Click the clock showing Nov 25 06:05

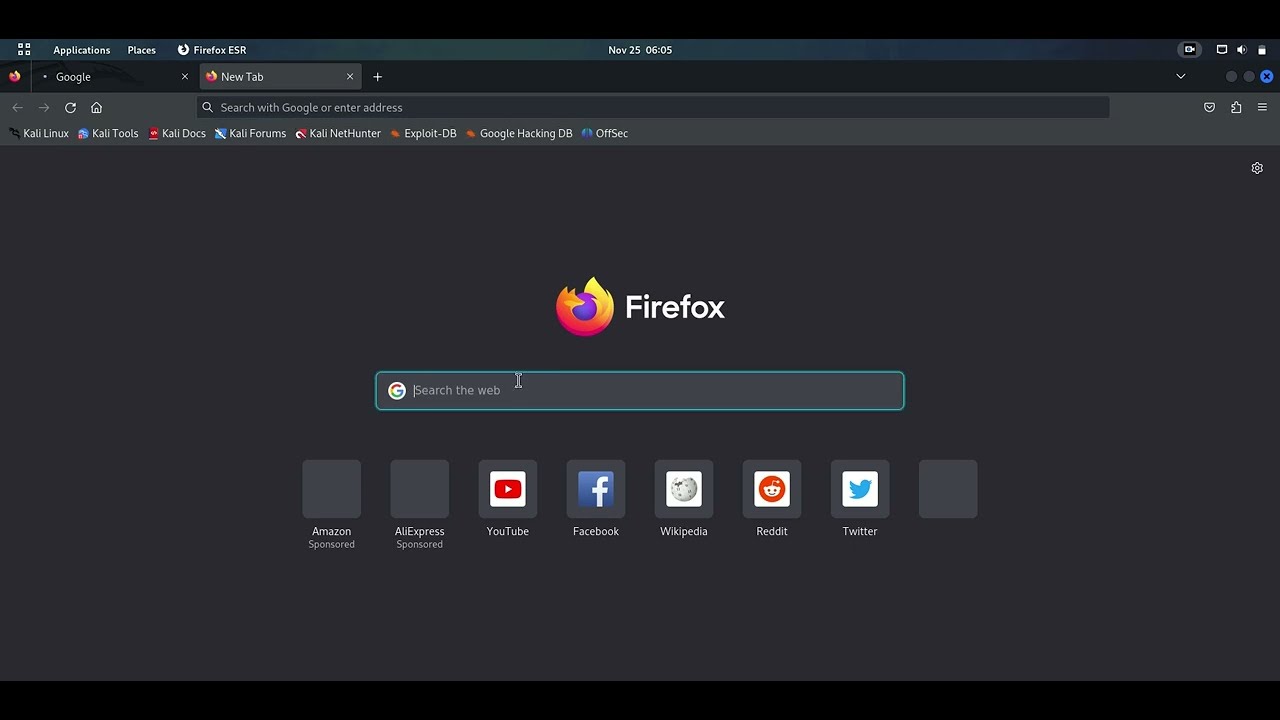(640, 50)
